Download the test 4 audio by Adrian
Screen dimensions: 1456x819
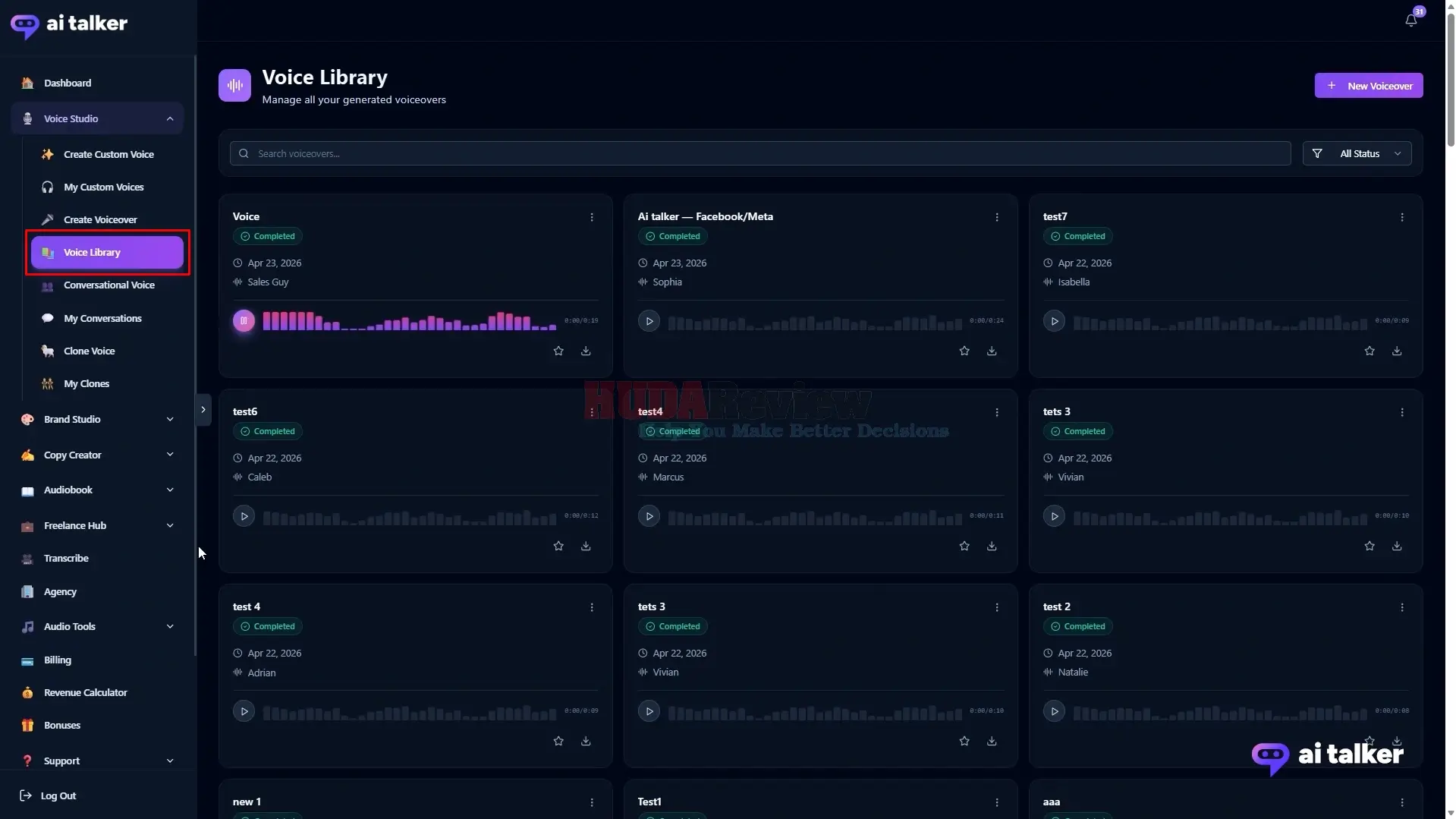pyautogui.click(x=586, y=741)
